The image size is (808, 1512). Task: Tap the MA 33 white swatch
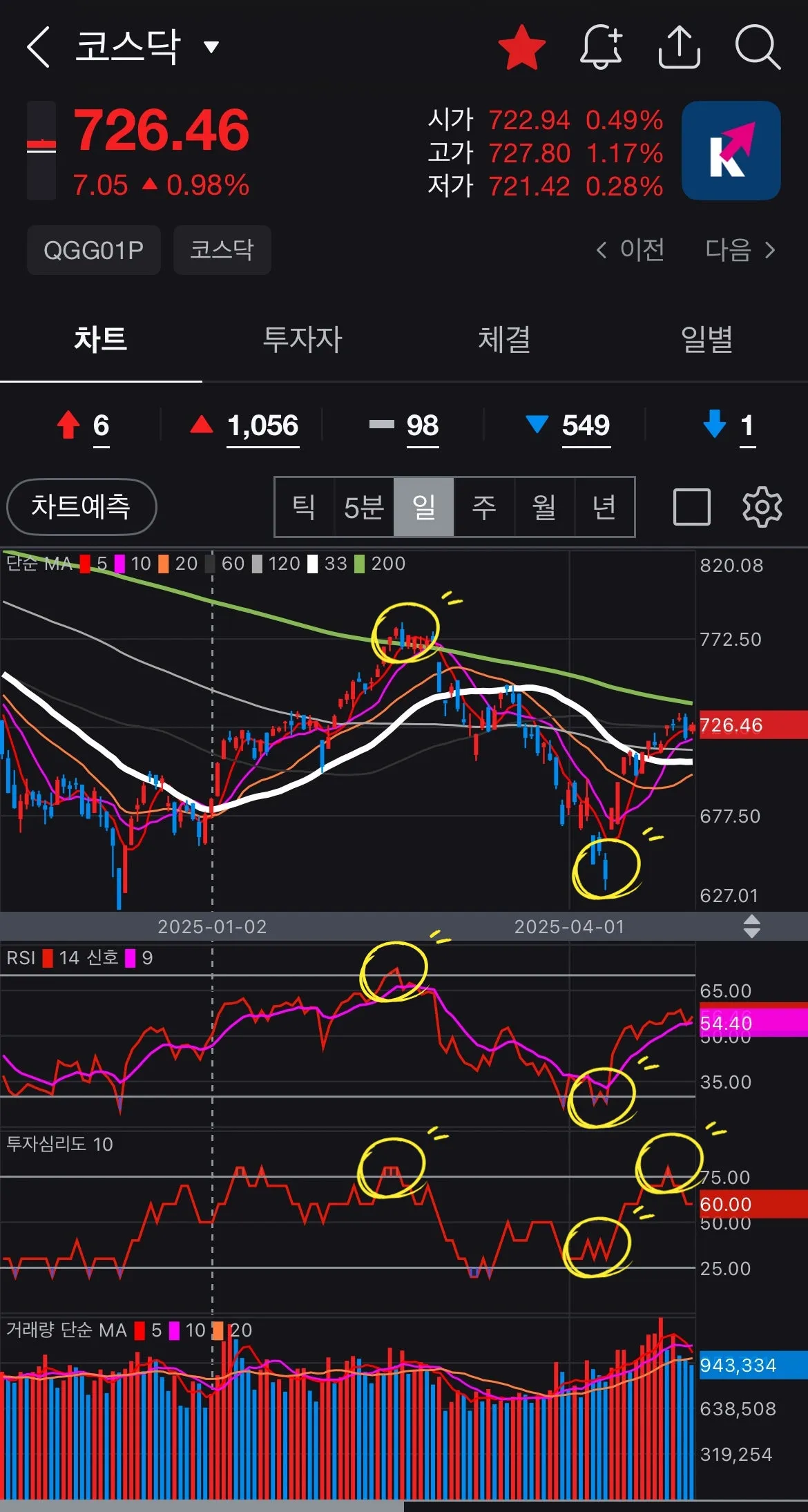pos(313,564)
